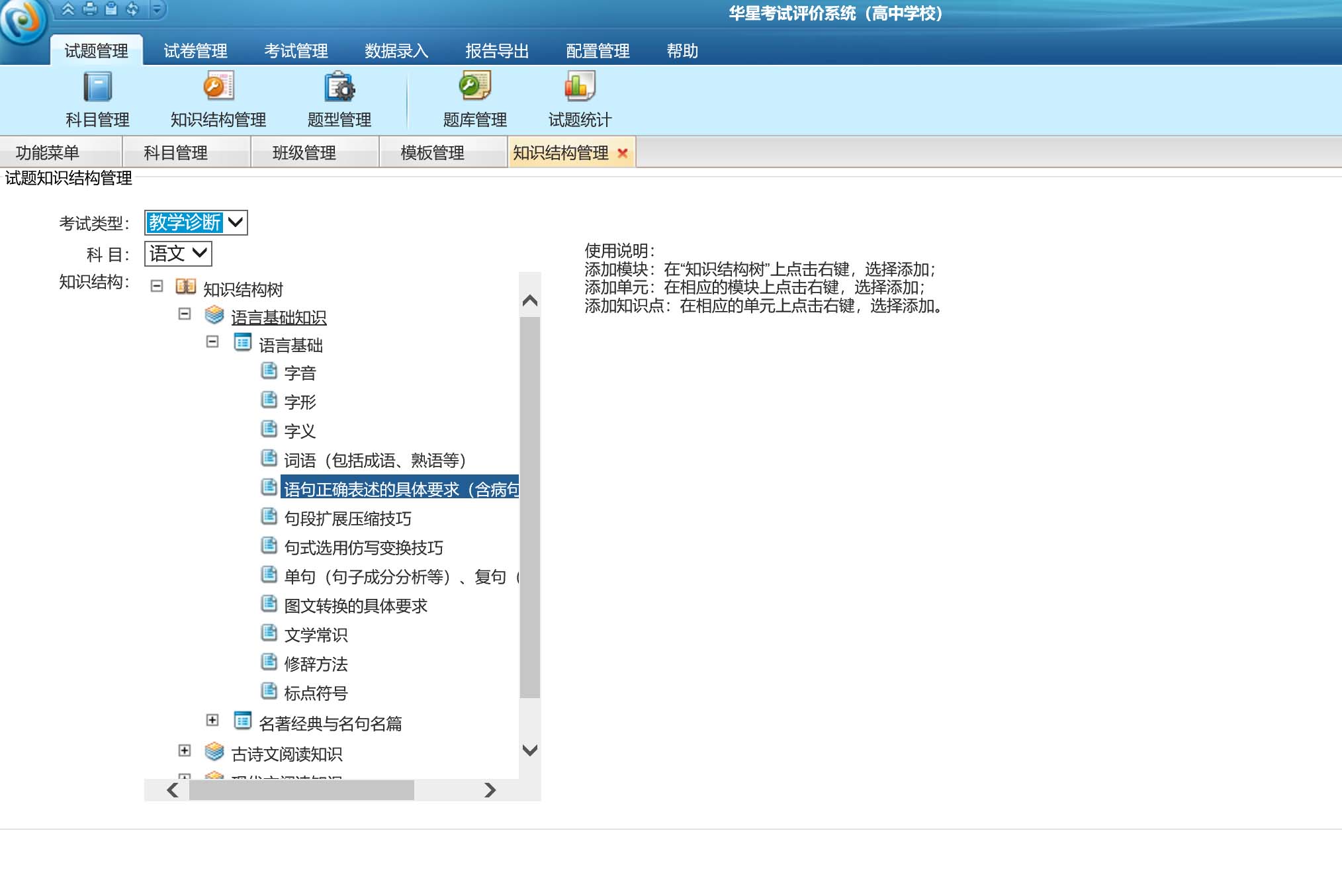Open 科目管理 from the ribbon

(x=97, y=101)
